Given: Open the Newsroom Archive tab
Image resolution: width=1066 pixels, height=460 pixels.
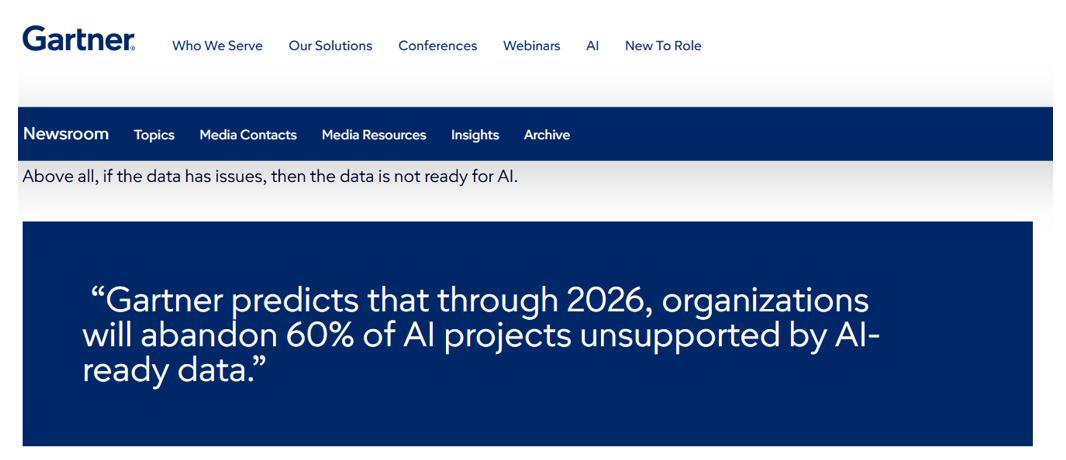Looking at the screenshot, I should pos(547,135).
